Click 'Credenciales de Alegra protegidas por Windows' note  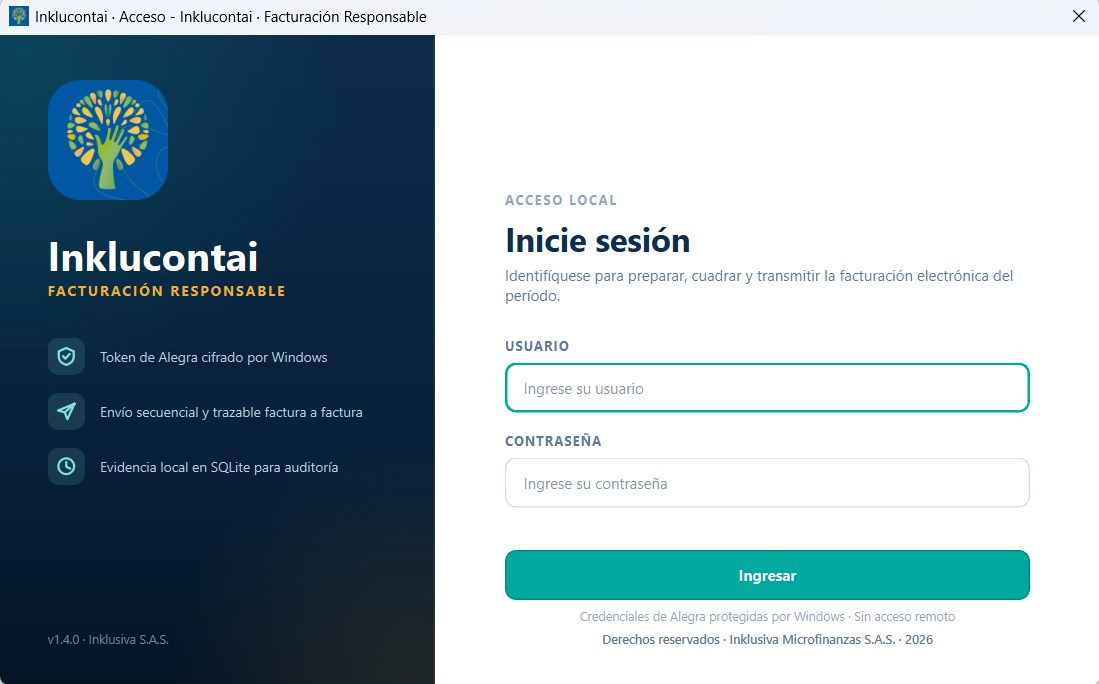(x=767, y=617)
